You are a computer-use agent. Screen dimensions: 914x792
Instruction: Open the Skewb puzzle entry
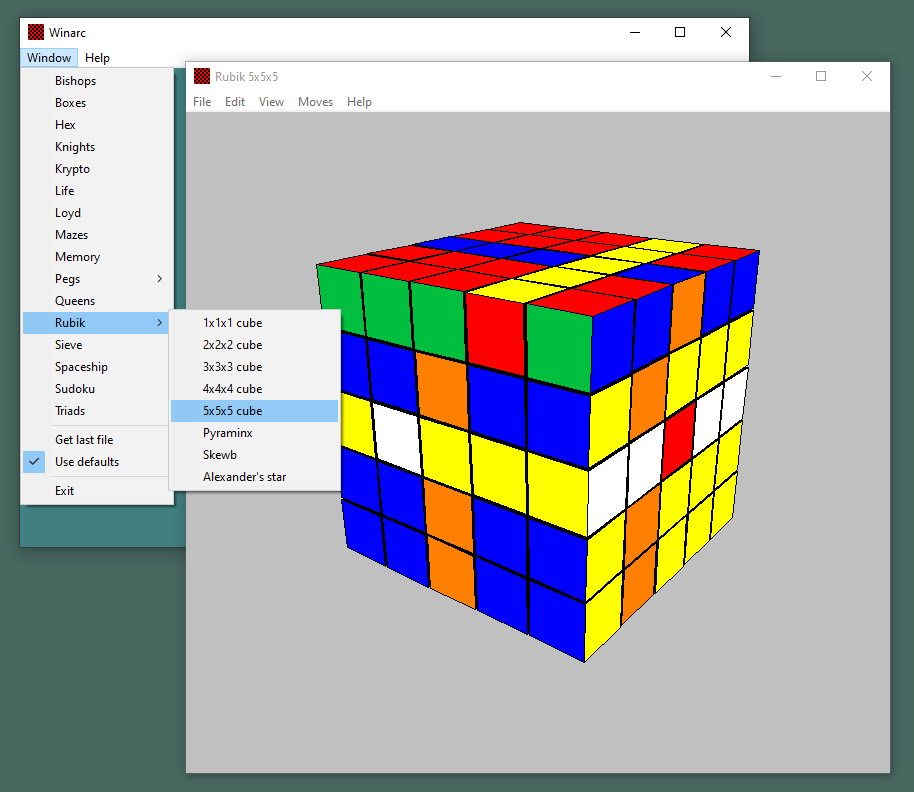[x=255, y=455]
